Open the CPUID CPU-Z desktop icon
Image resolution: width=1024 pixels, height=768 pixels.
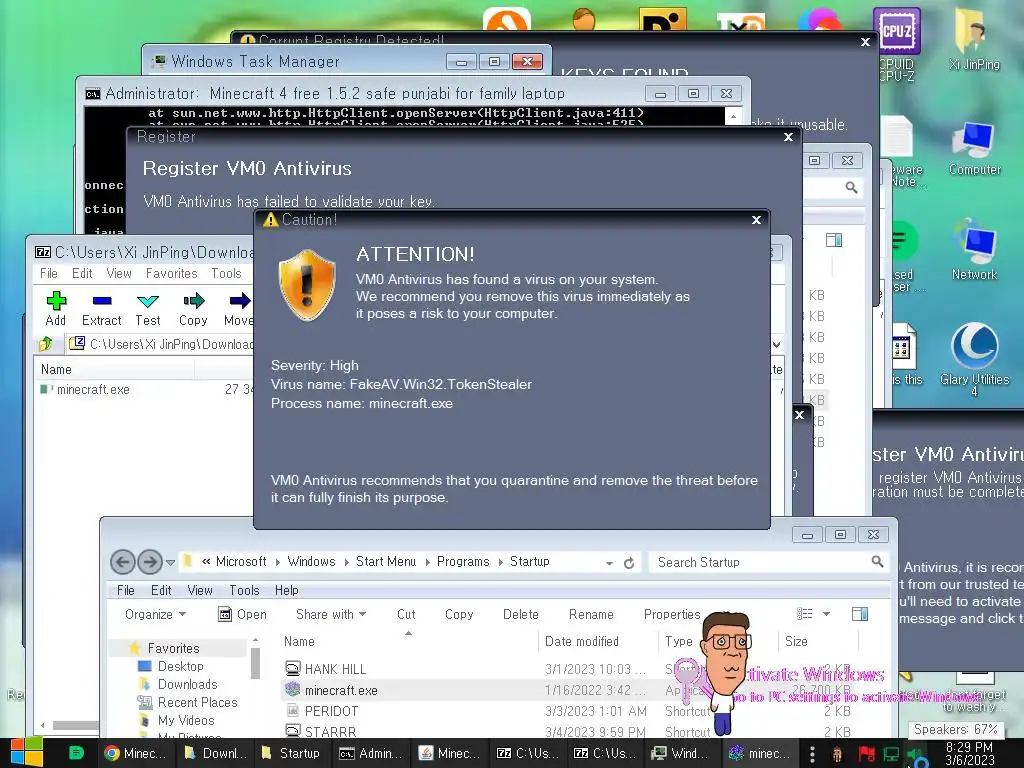coord(897,44)
